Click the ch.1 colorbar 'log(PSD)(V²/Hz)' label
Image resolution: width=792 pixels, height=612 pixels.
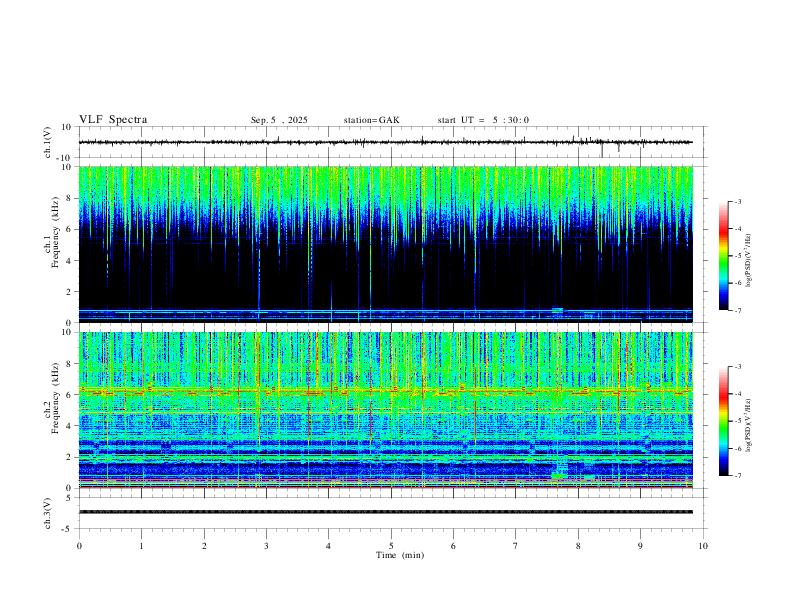click(x=749, y=261)
